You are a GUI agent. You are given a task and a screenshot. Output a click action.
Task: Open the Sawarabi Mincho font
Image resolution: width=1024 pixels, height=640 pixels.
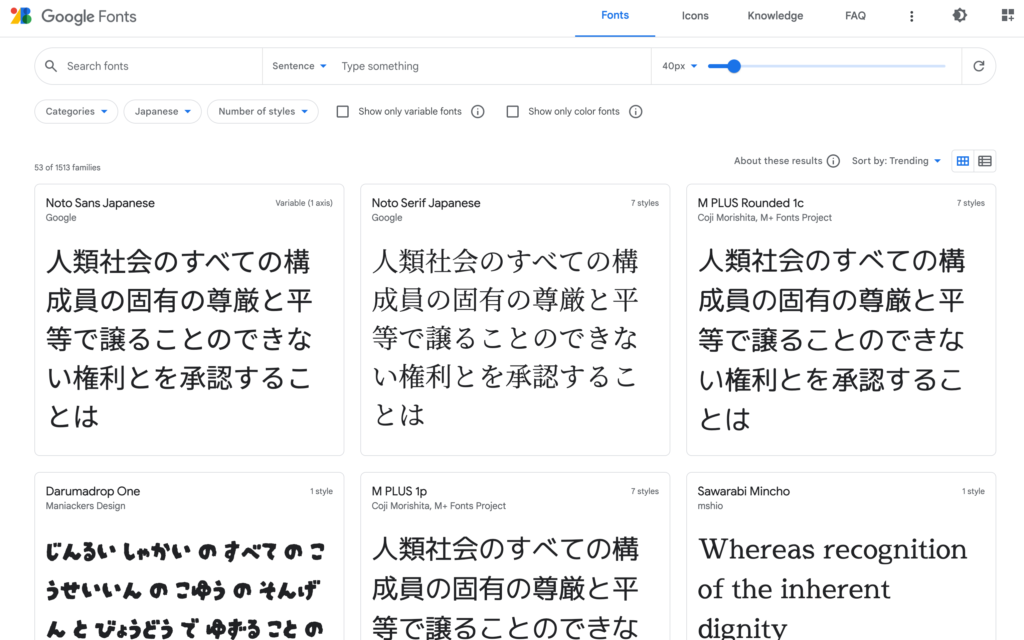point(743,491)
